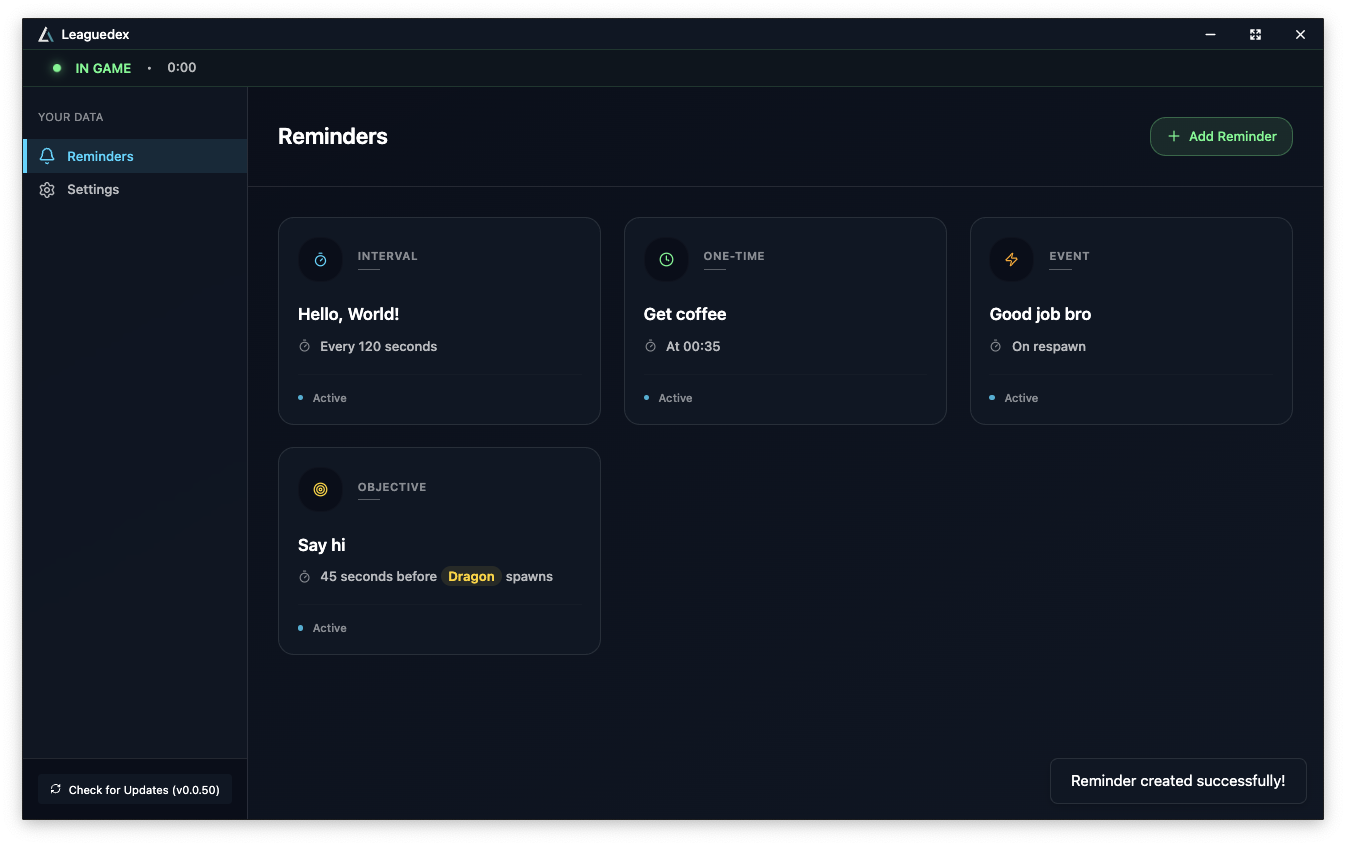Viewport: 1346px width, 846px height.
Task: Click the IN GAME status label
Action: [x=103, y=68]
